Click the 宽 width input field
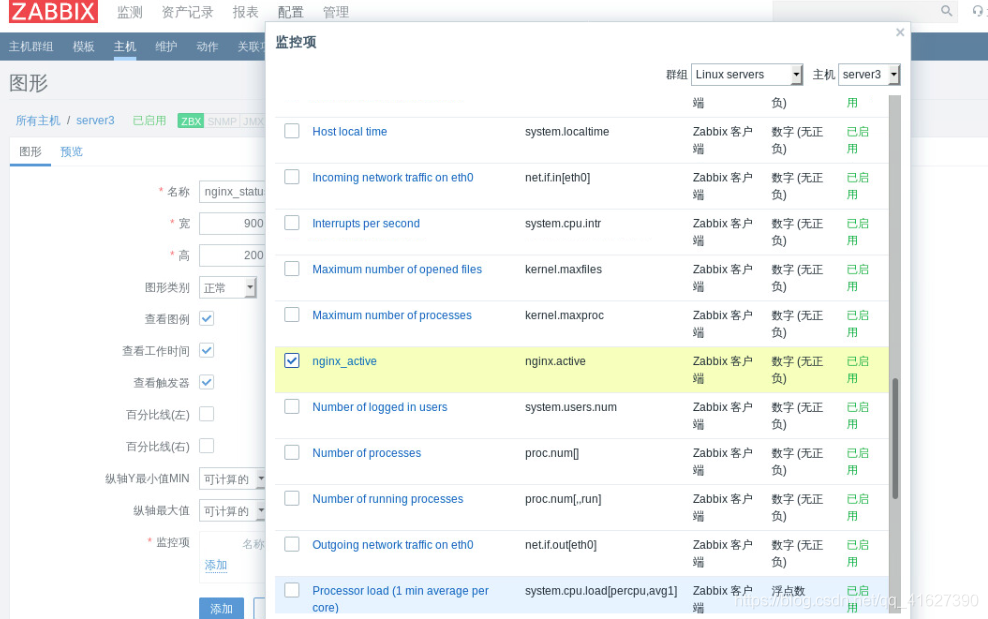Viewport: 988px width, 619px height. (233, 223)
